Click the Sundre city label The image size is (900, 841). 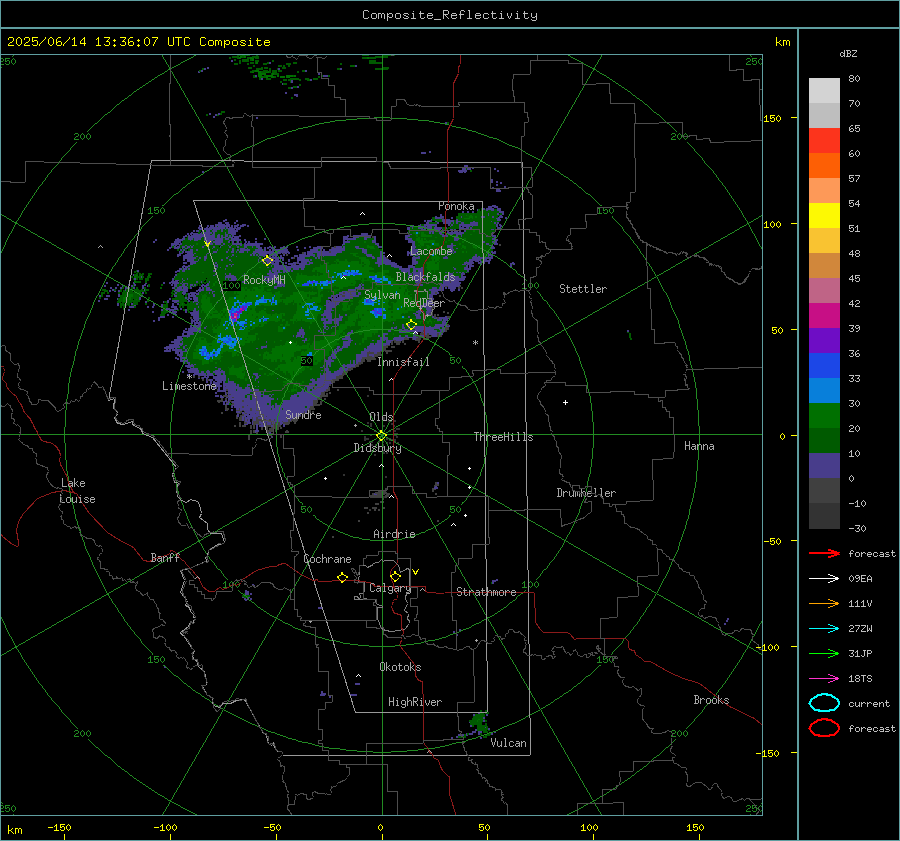pyautogui.click(x=303, y=414)
